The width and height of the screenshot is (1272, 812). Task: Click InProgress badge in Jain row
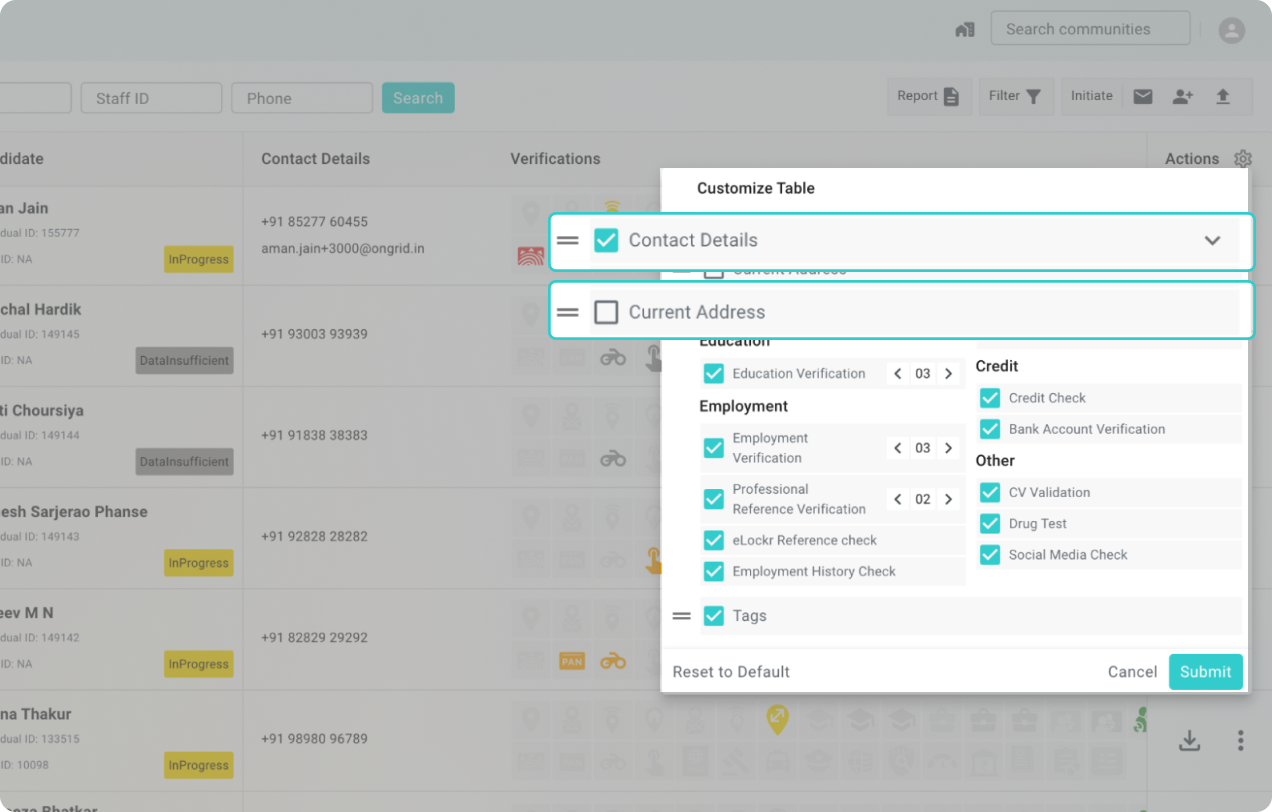pyautogui.click(x=198, y=259)
